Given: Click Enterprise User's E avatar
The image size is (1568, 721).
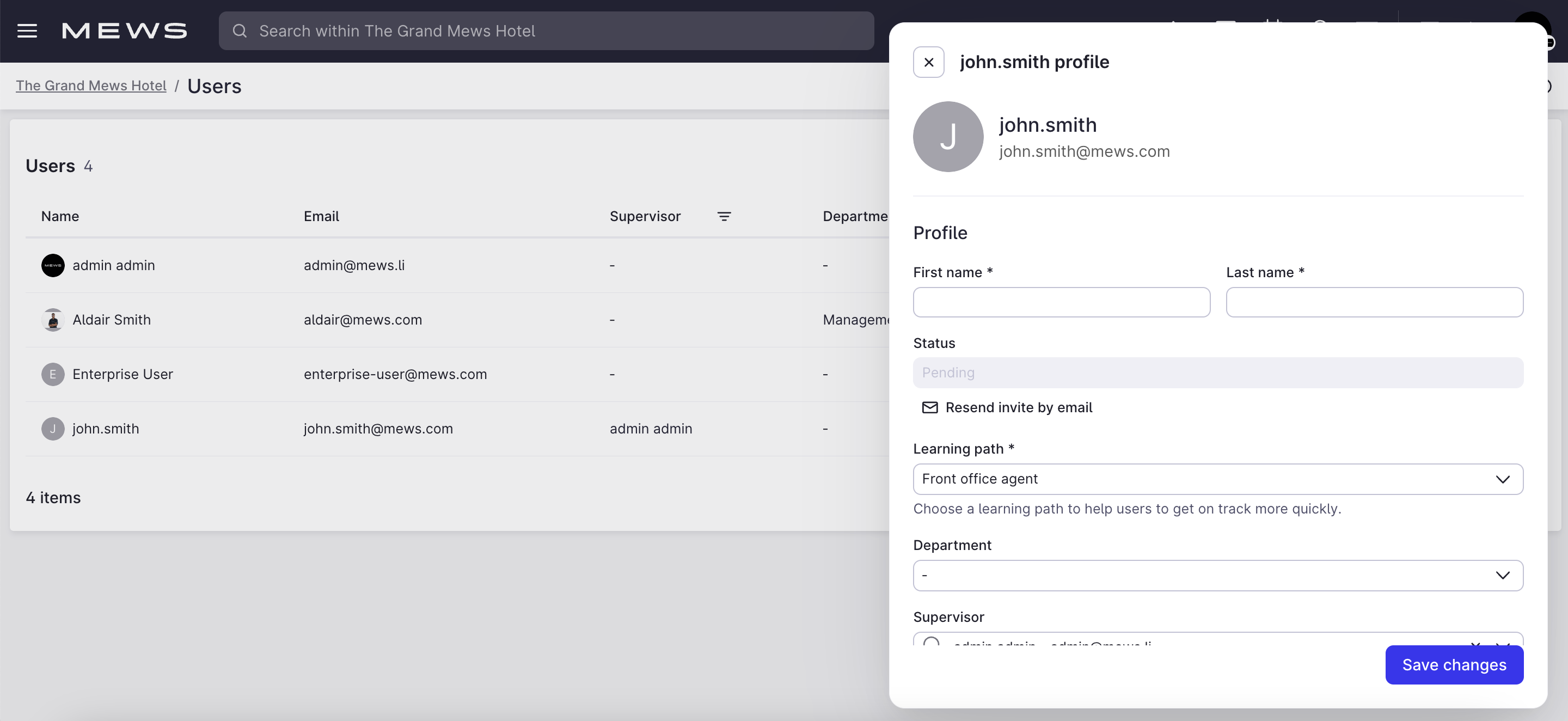Looking at the screenshot, I should (53, 374).
